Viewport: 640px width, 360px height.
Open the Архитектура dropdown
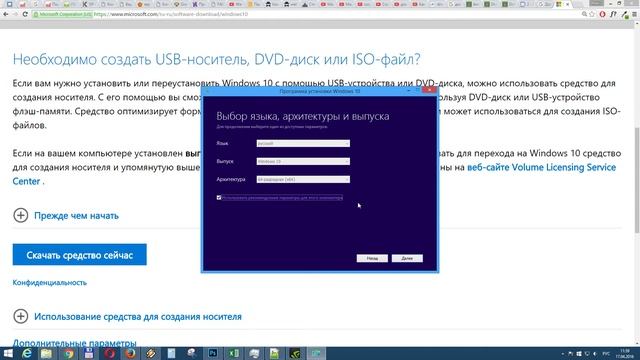[303, 179]
